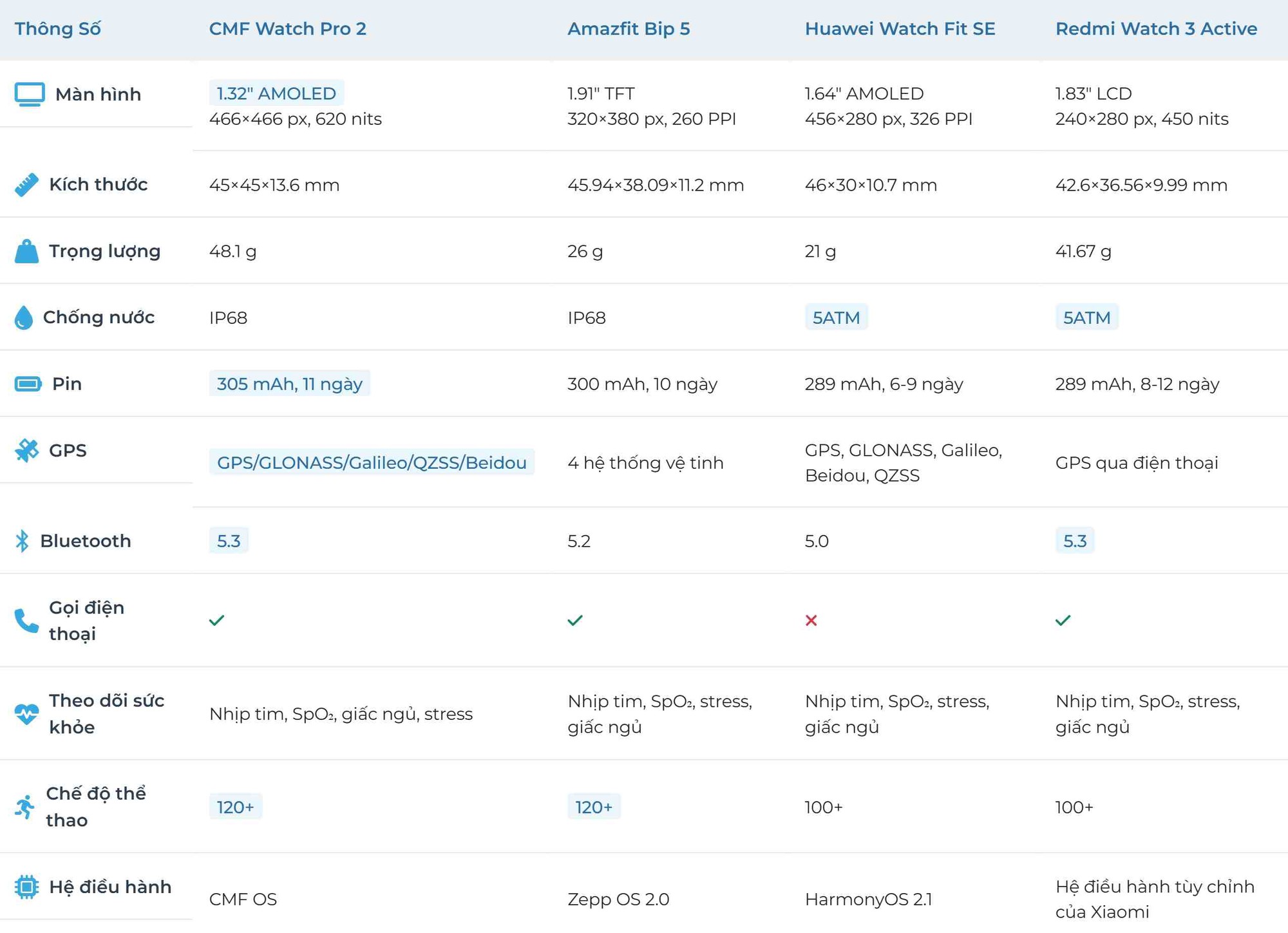1288x933 pixels.
Task: Click the green checkmark under Redmi Watch 3 Active
Action: (x=1063, y=620)
